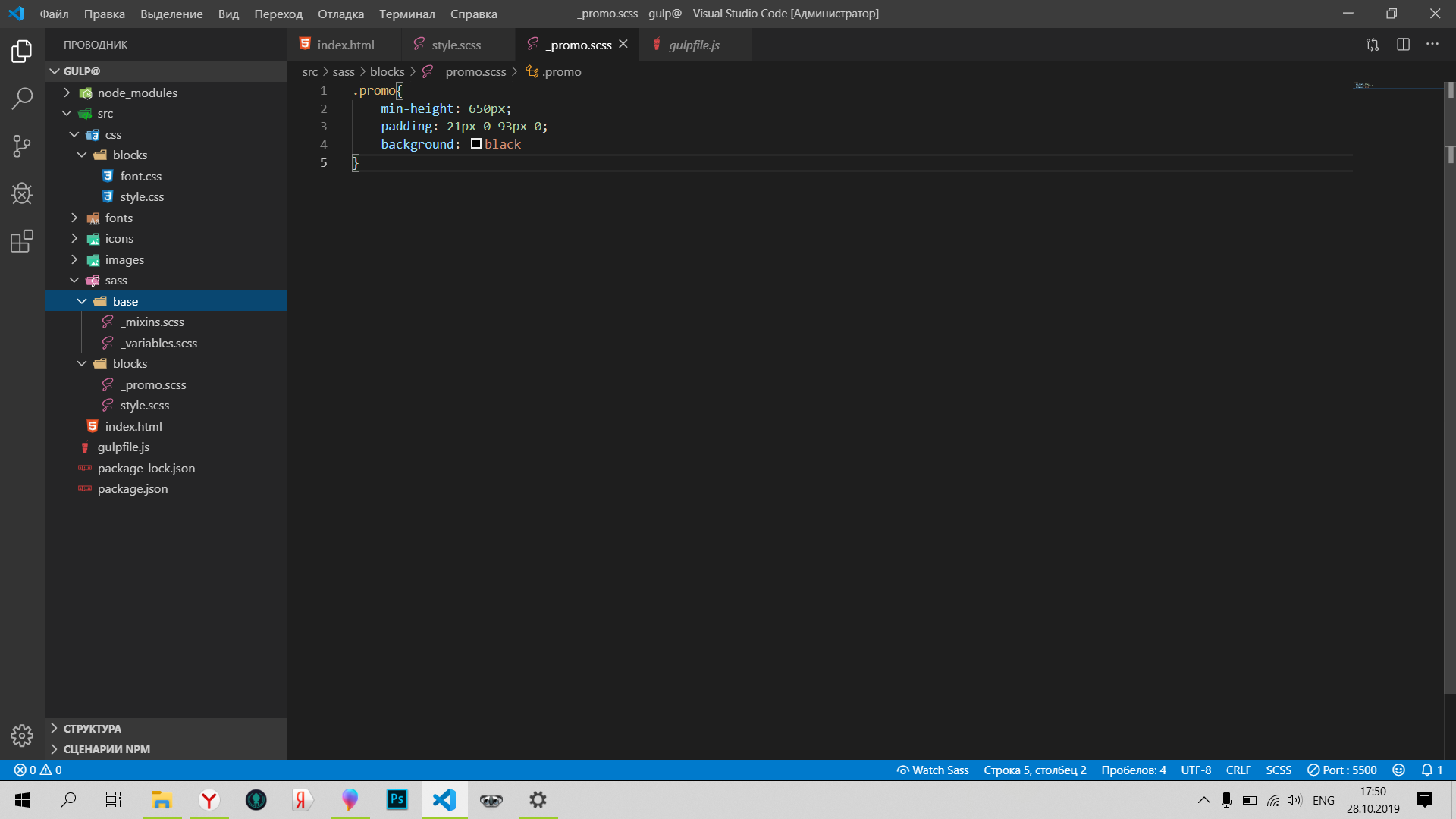
Task: Open Windows Task View button
Action: [114, 799]
